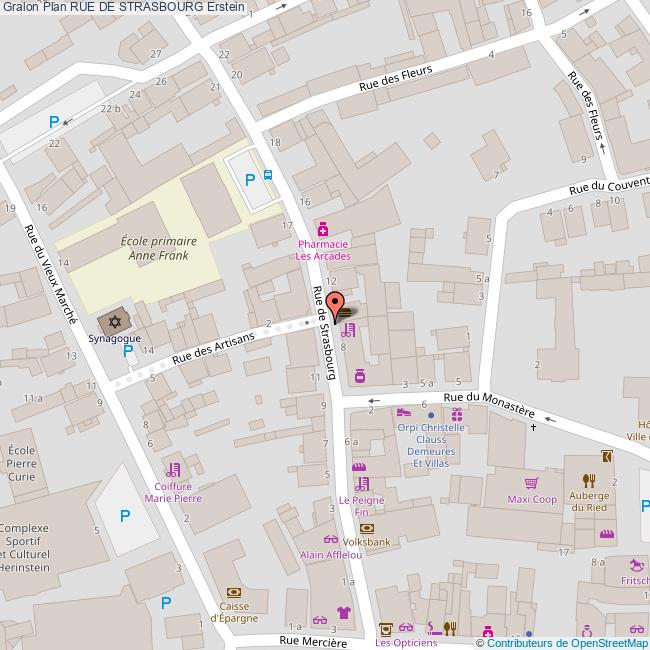The width and height of the screenshot is (650, 650).
Task: Click the École primaire Anne Frank label
Action: (158, 248)
